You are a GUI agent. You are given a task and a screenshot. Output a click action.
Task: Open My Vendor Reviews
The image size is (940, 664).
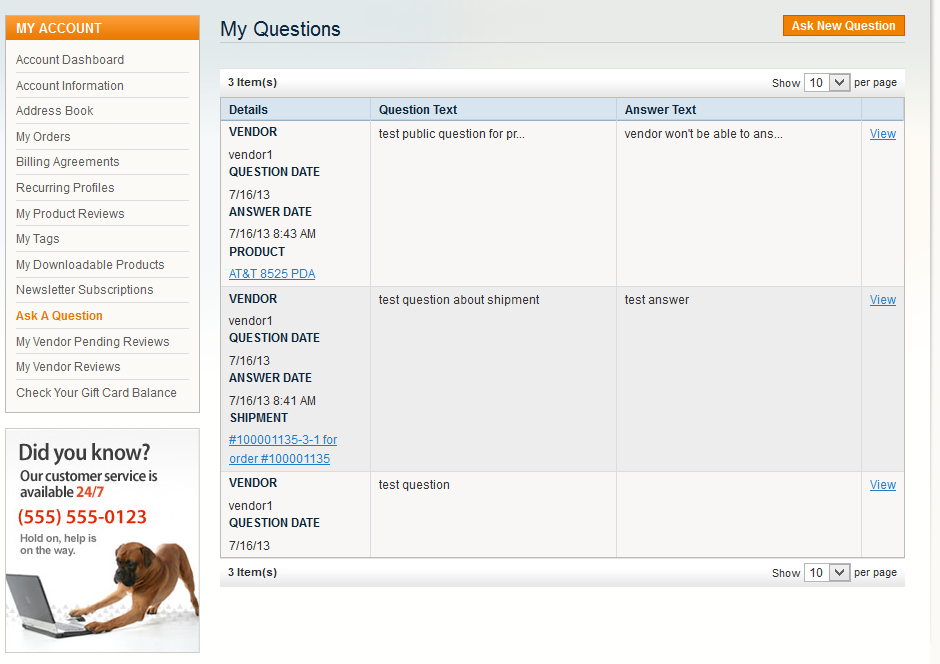pos(68,367)
